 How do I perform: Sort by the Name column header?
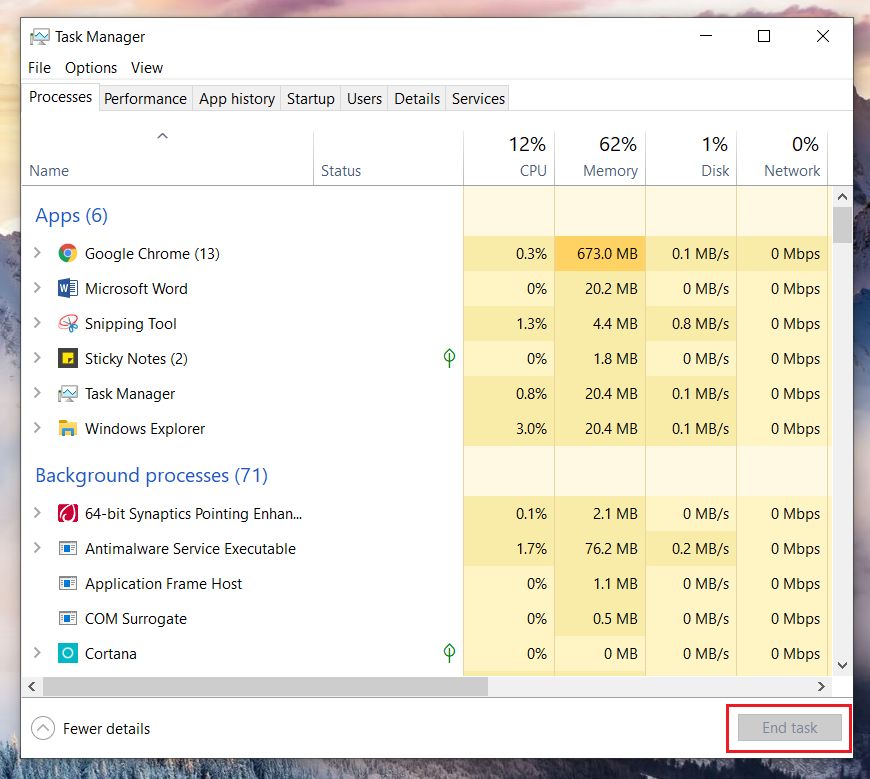coord(168,158)
